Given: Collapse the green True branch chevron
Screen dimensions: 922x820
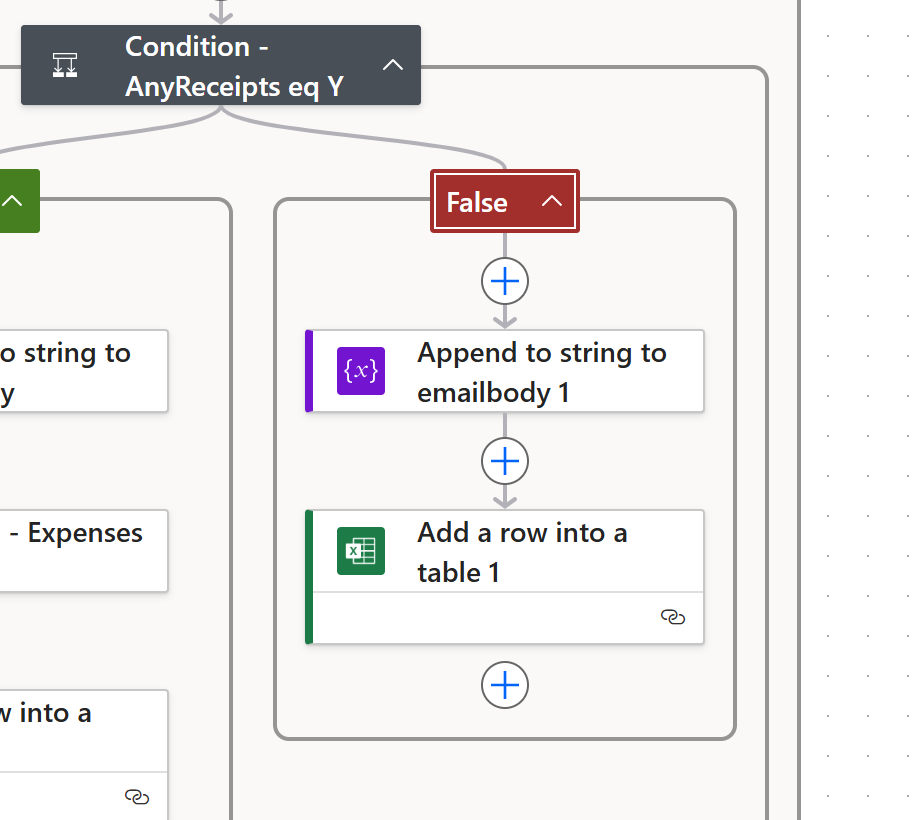Looking at the screenshot, I should coord(13,201).
